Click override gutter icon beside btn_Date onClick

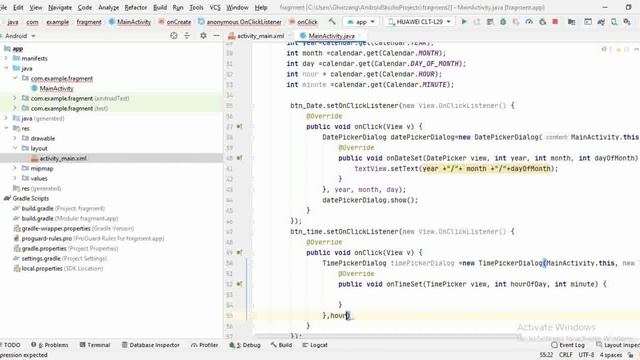(x=240, y=127)
